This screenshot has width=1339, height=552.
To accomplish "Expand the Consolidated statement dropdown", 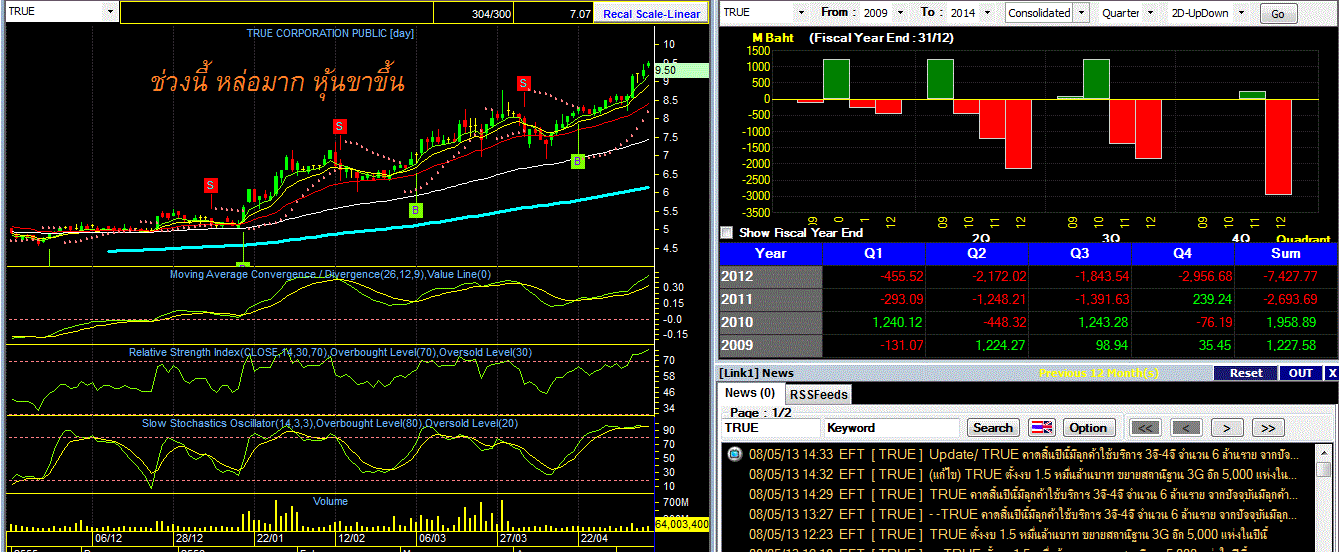I will click(1079, 13).
